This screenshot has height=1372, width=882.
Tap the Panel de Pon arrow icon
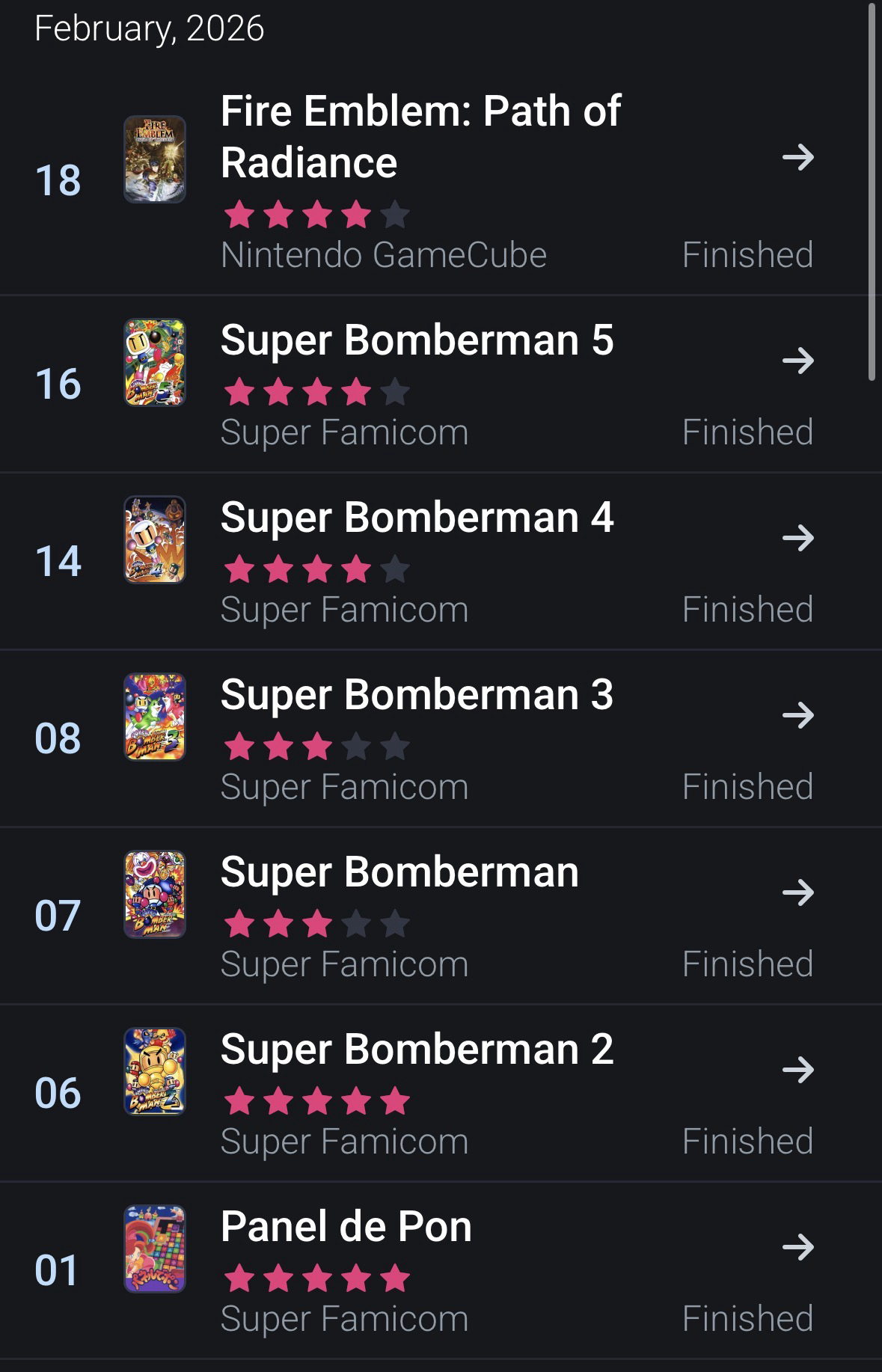(x=797, y=1247)
